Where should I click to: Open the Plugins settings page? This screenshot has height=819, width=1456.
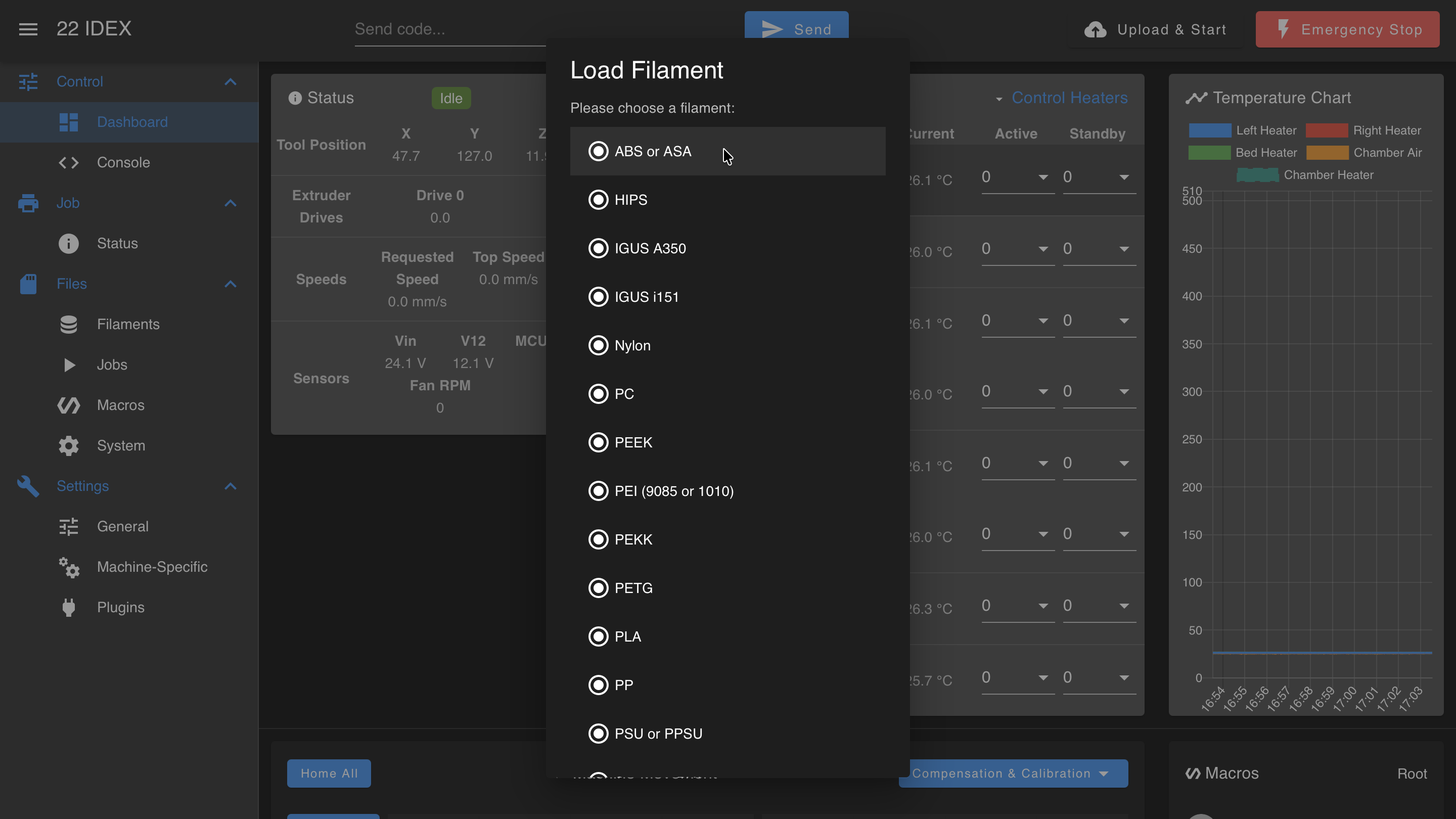click(x=129, y=608)
